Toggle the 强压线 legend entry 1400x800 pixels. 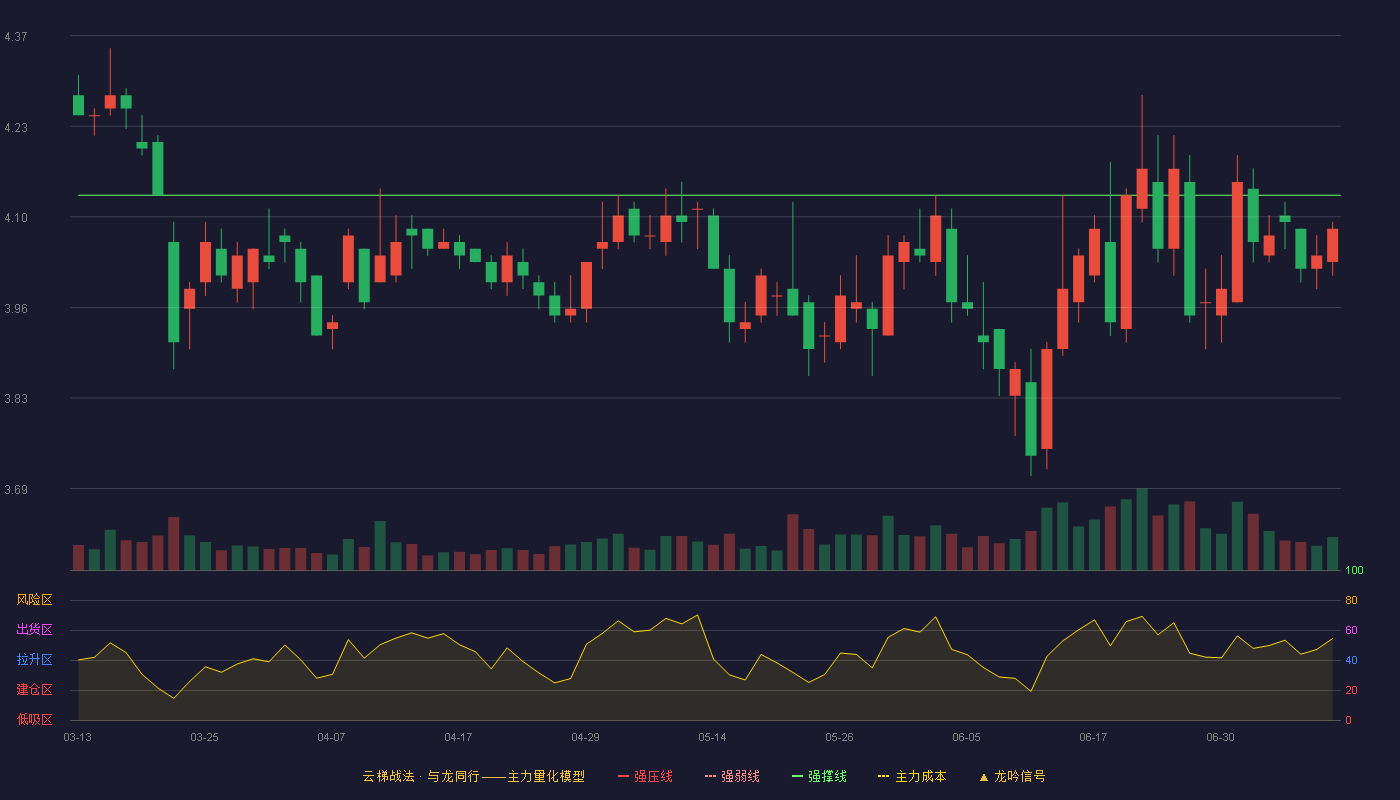click(645, 776)
